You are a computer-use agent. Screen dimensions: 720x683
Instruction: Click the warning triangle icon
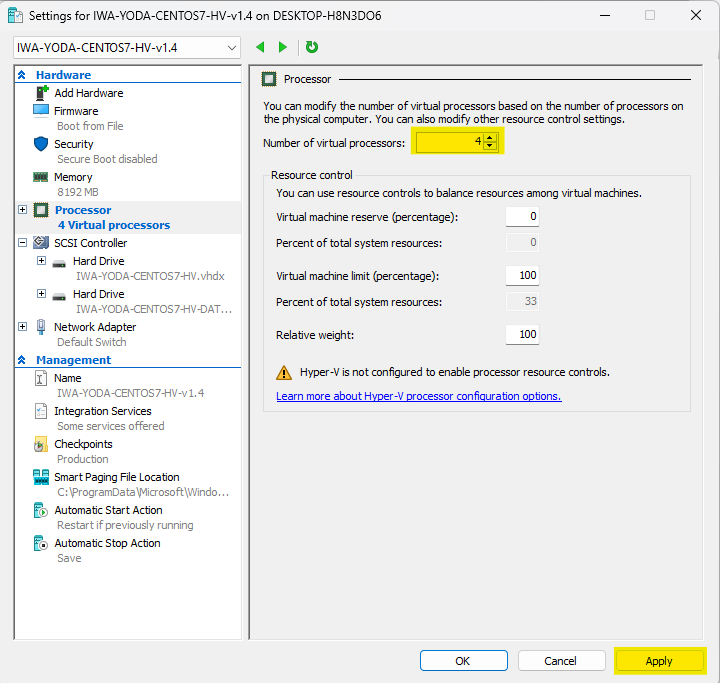(284, 373)
